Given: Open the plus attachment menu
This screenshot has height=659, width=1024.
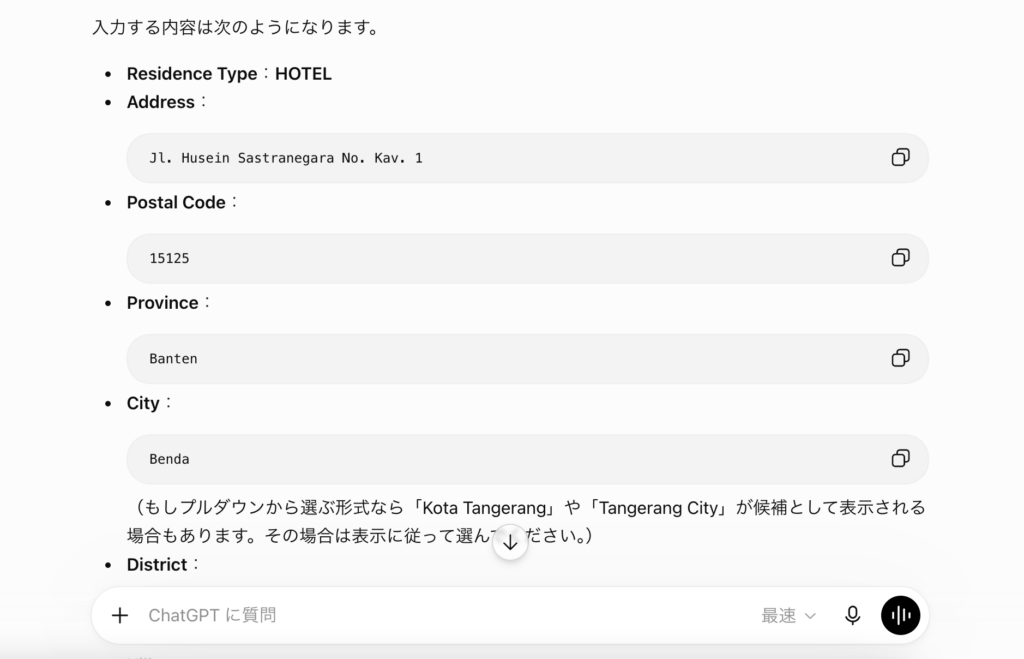Looking at the screenshot, I should point(120,615).
